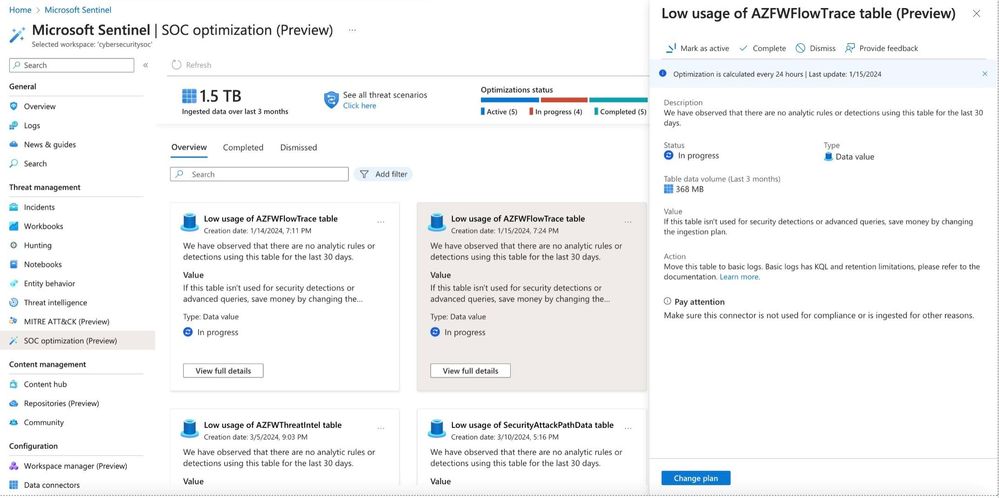Select the AZFWThreatIntel table card title
The height and width of the screenshot is (498, 999).
click(273, 425)
